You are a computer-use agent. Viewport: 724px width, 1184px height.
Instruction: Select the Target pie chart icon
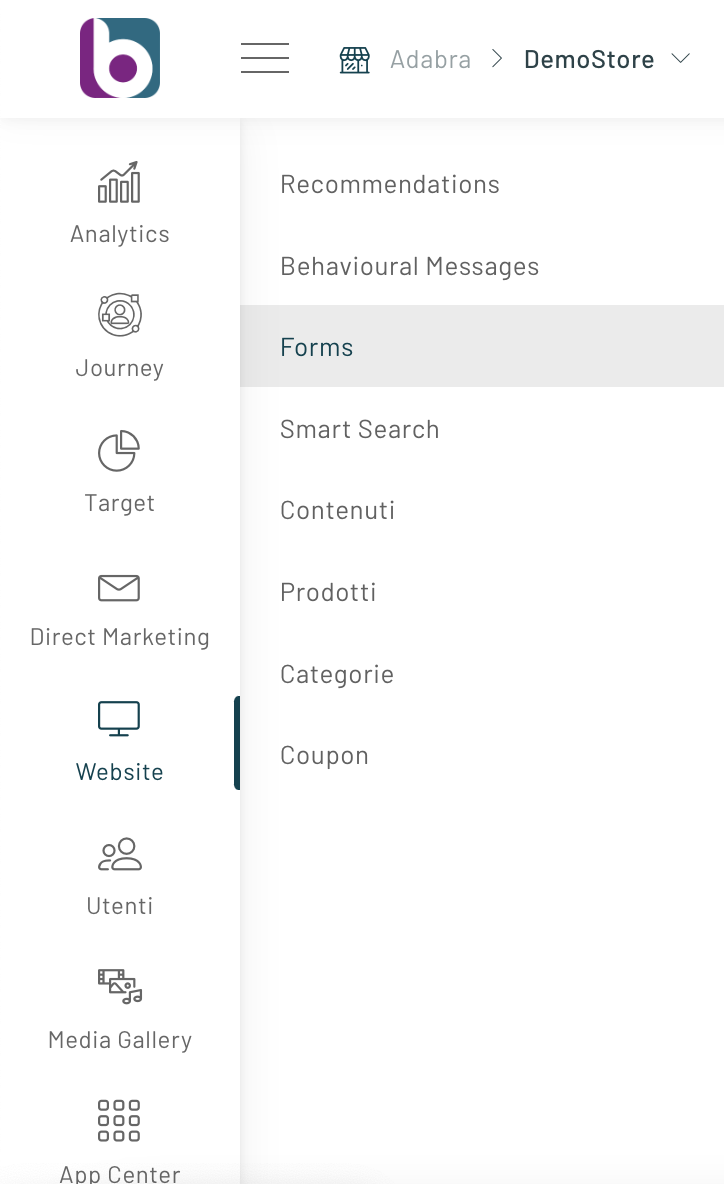[119, 451]
